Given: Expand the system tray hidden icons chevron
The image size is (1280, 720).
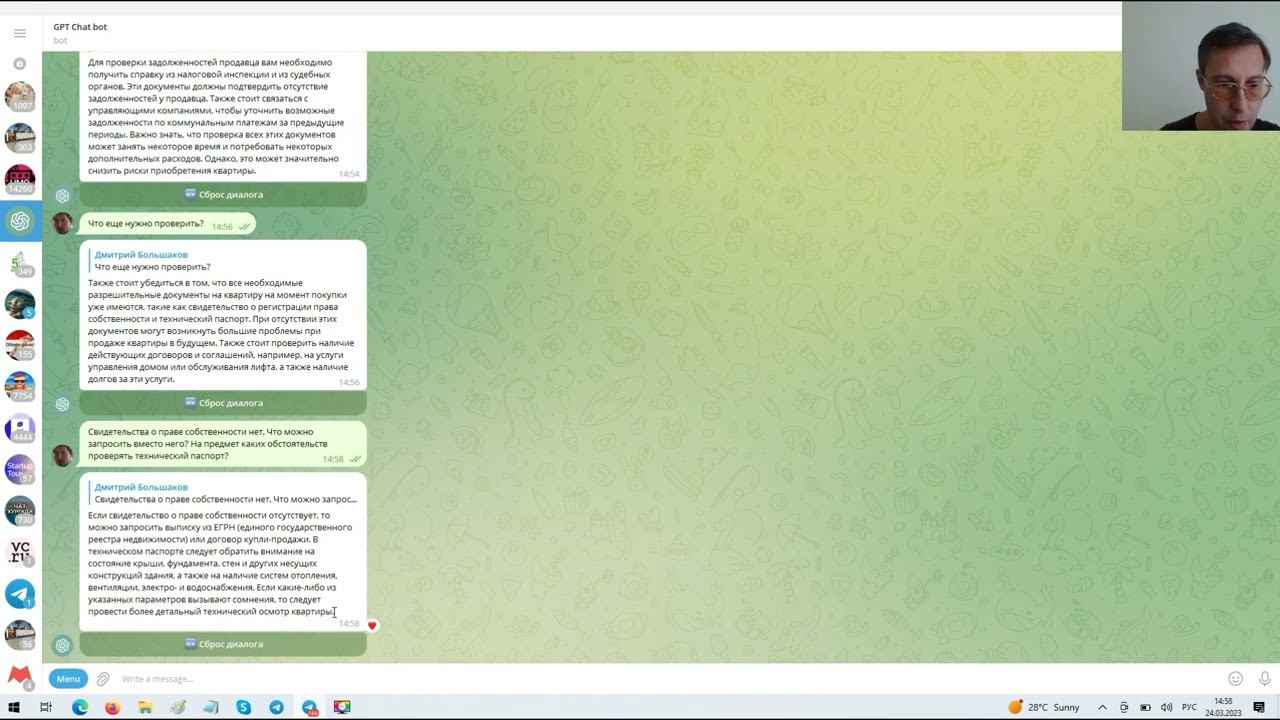Looking at the screenshot, I should [x=1102, y=707].
